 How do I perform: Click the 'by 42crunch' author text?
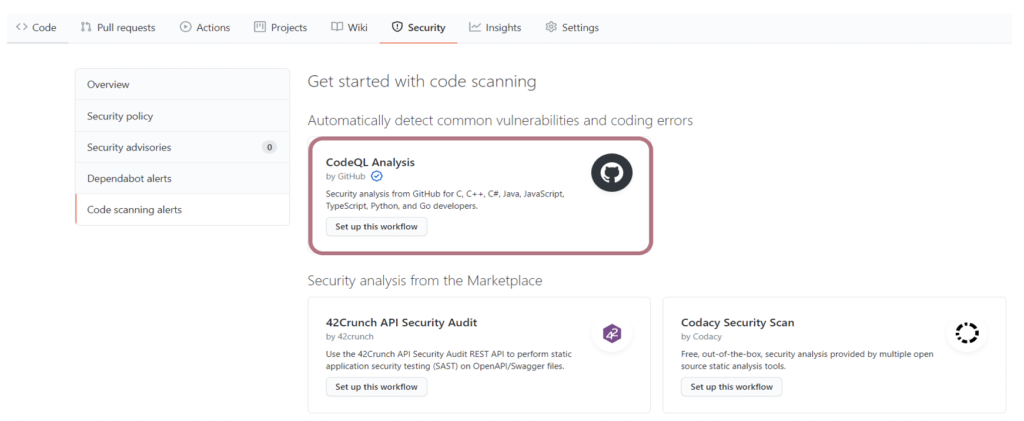pyautogui.click(x=350, y=337)
